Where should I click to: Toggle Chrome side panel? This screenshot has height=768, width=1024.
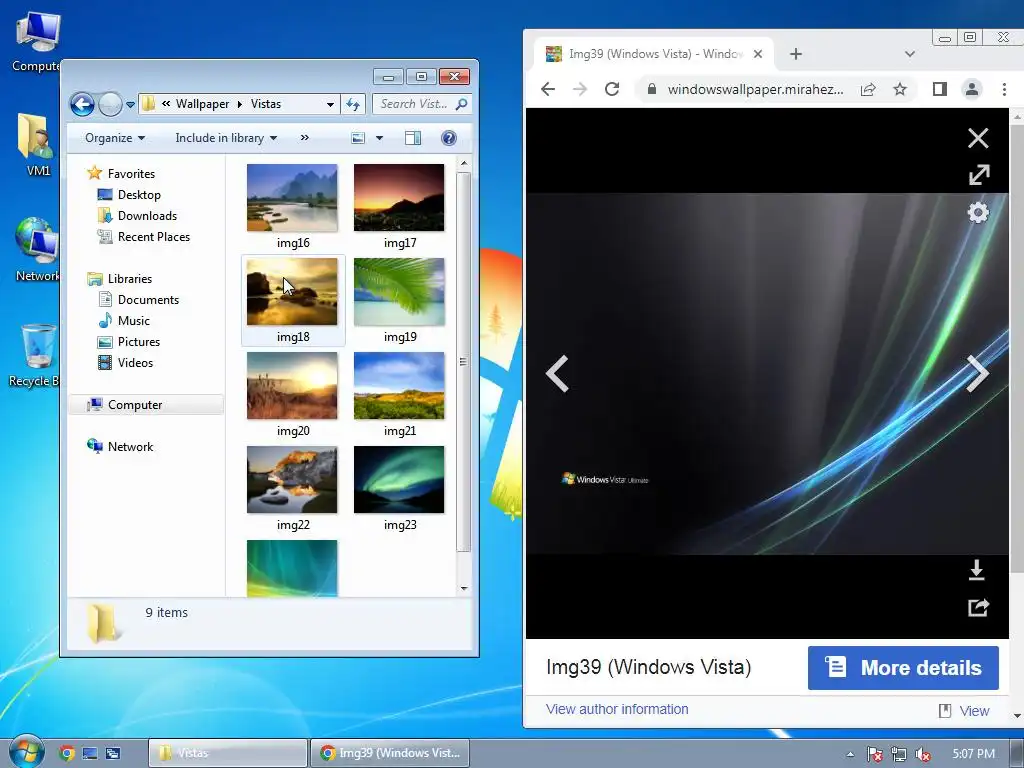click(x=940, y=89)
